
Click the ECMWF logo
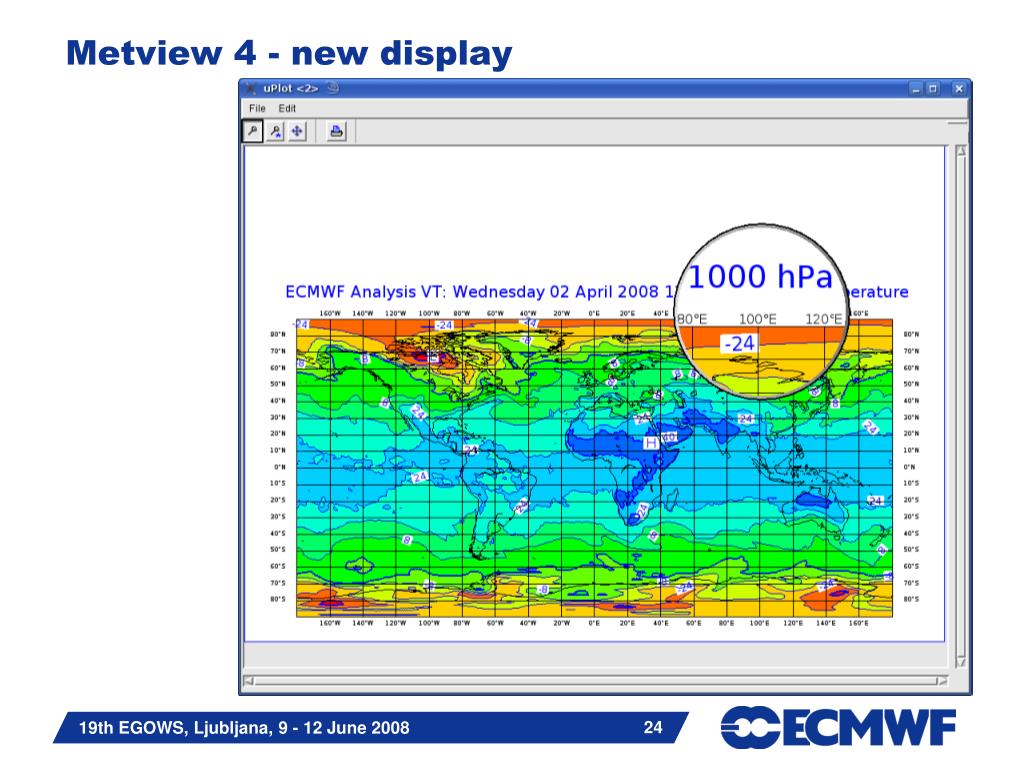pyautogui.click(x=839, y=727)
